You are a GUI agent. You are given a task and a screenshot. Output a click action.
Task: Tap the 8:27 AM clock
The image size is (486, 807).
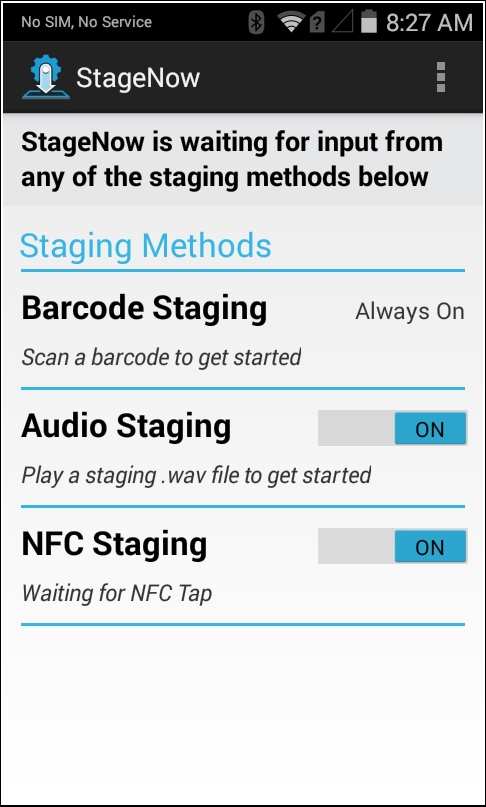click(x=429, y=23)
